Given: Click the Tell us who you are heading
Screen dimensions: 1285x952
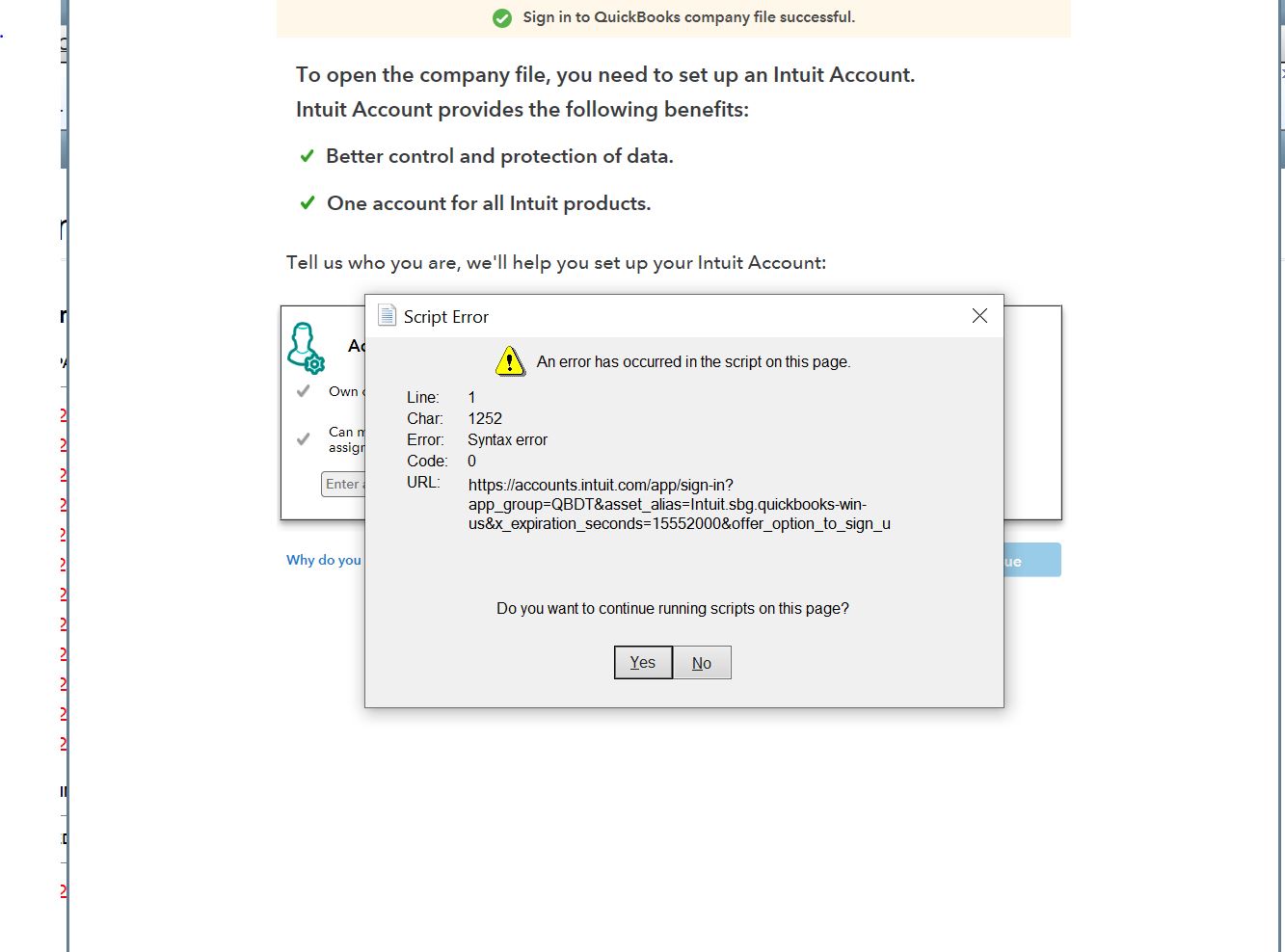Looking at the screenshot, I should click(x=556, y=263).
